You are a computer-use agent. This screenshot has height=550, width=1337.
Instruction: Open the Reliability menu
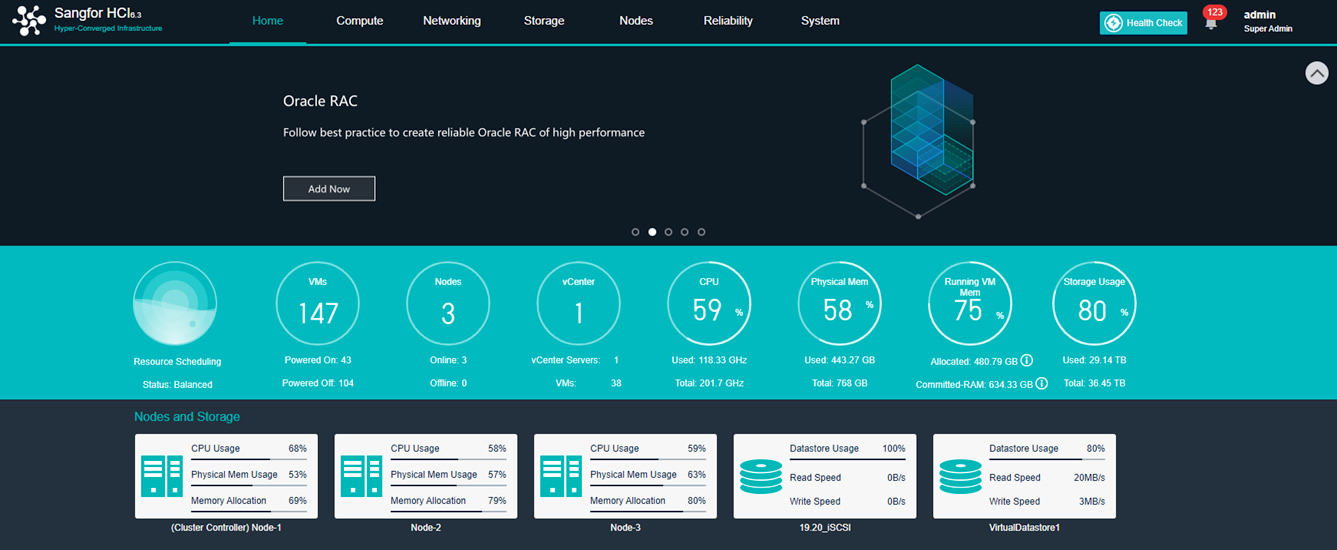[x=728, y=21]
